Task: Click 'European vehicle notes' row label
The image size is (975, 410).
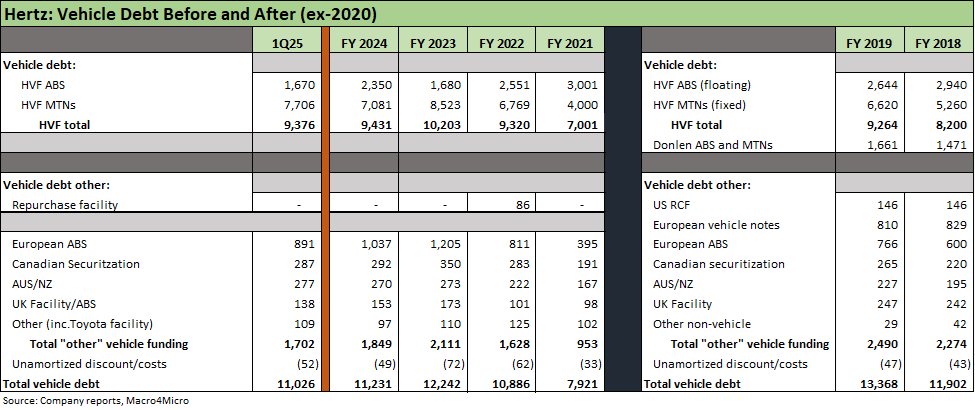Action: [x=716, y=225]
